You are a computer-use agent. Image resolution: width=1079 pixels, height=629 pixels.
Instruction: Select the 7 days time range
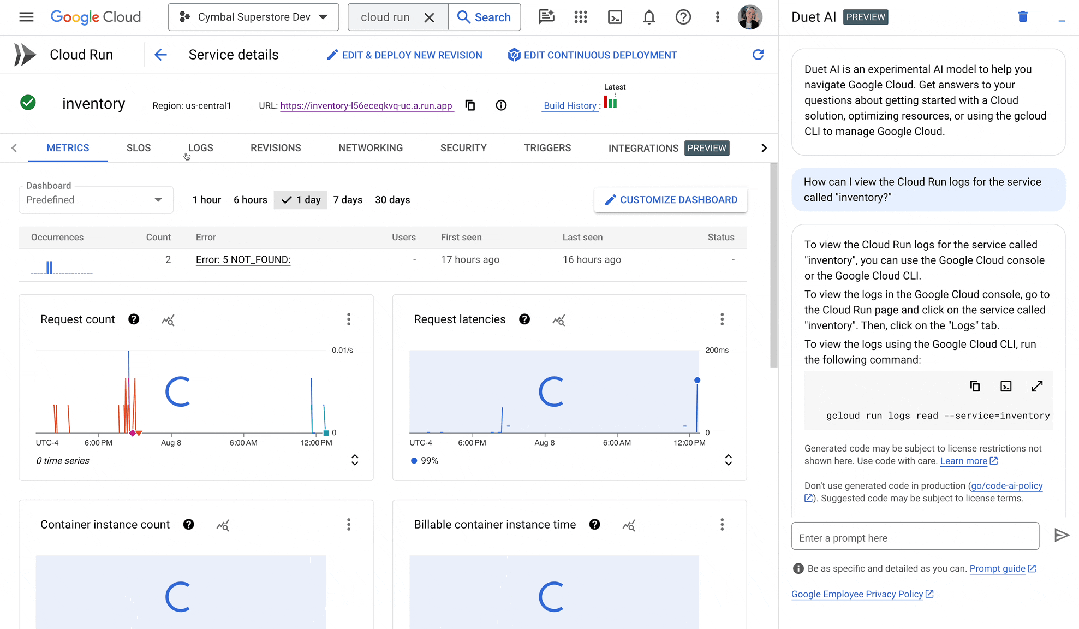click(348, 200)
